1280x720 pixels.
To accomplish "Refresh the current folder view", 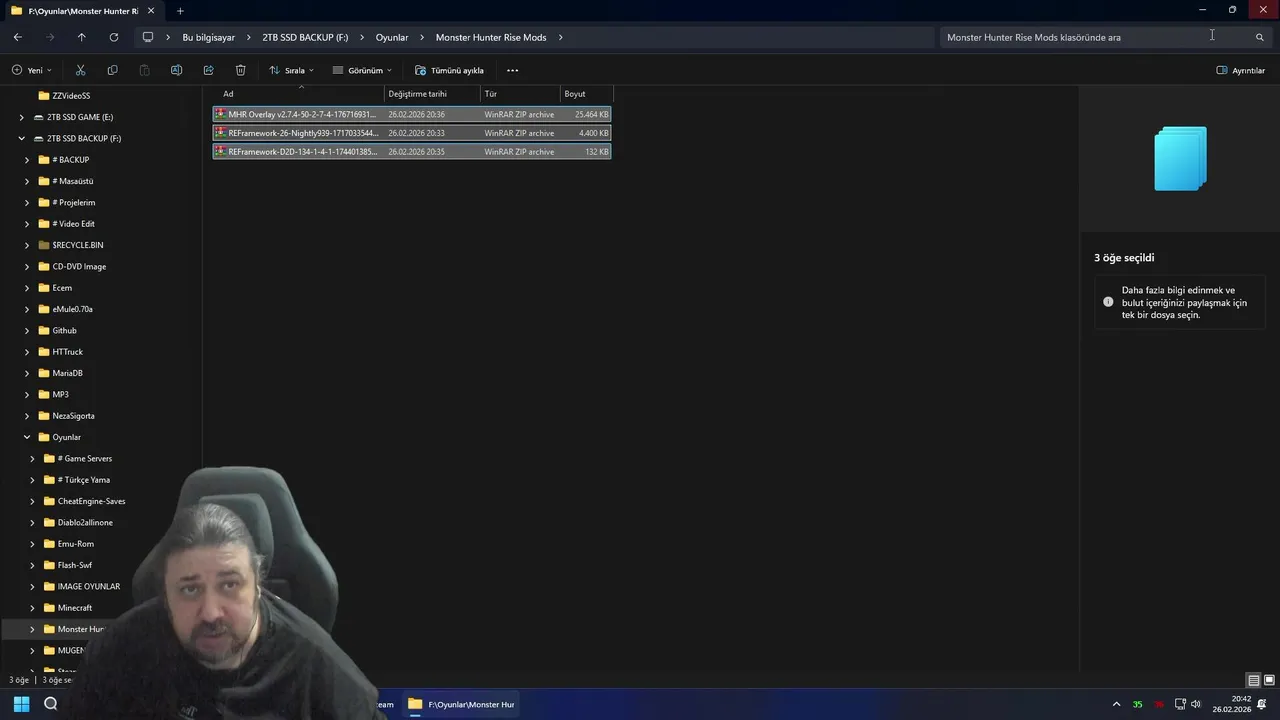I will coord(114,37).
